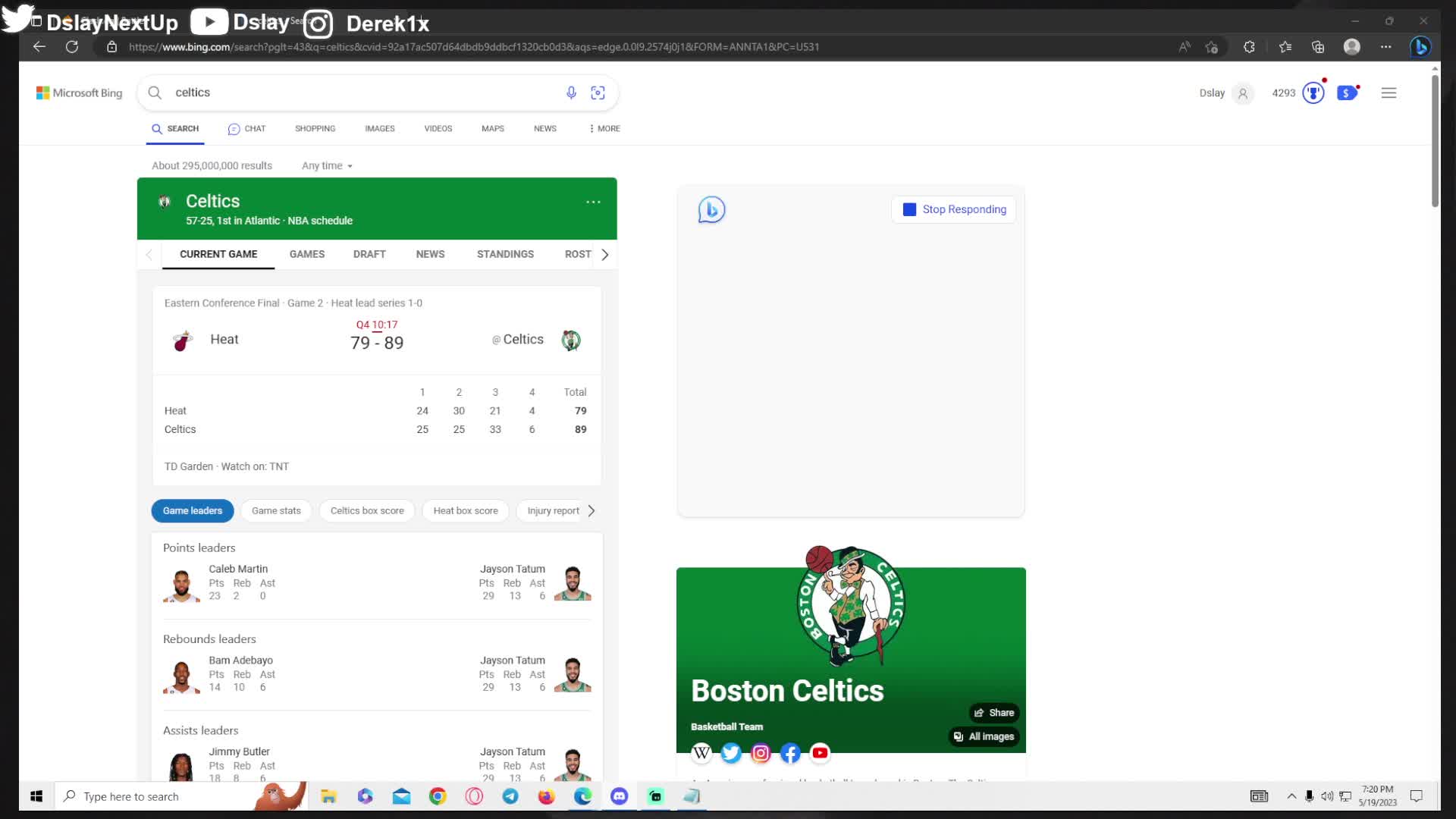Select the GAMES tab in Celtics card
This screenshot has height=819, width=1456.
(x=307, y=254)
